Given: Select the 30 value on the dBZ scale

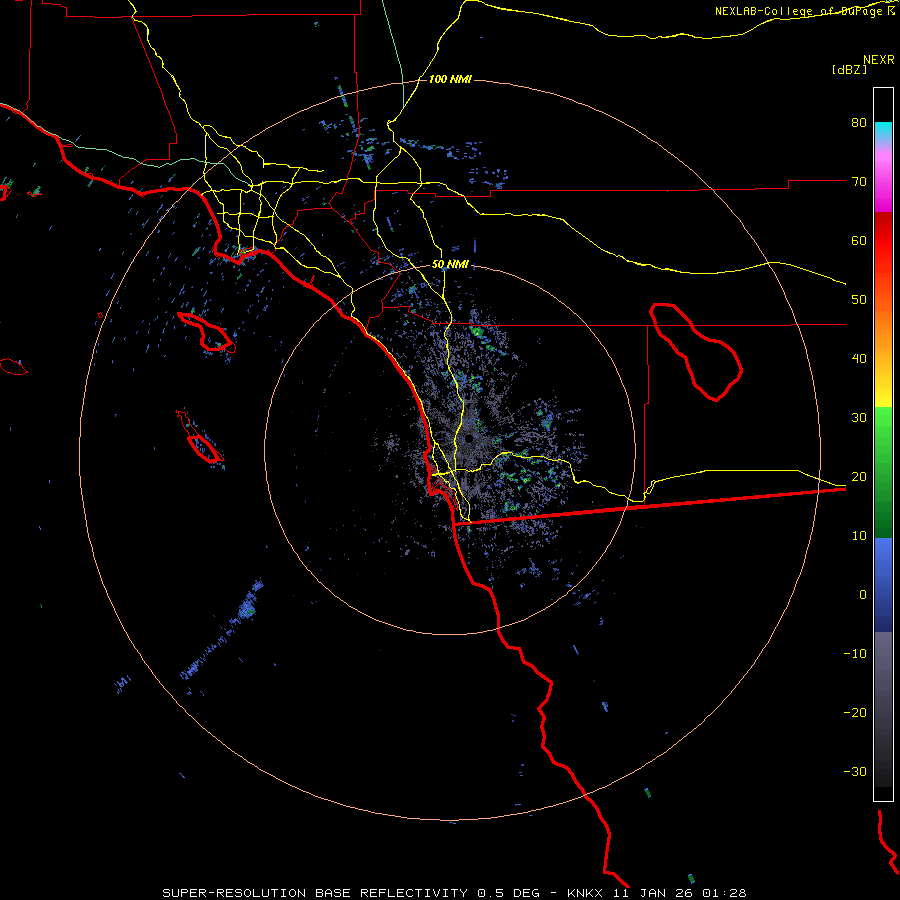Looking at the screenshot, I should point(859,418).
